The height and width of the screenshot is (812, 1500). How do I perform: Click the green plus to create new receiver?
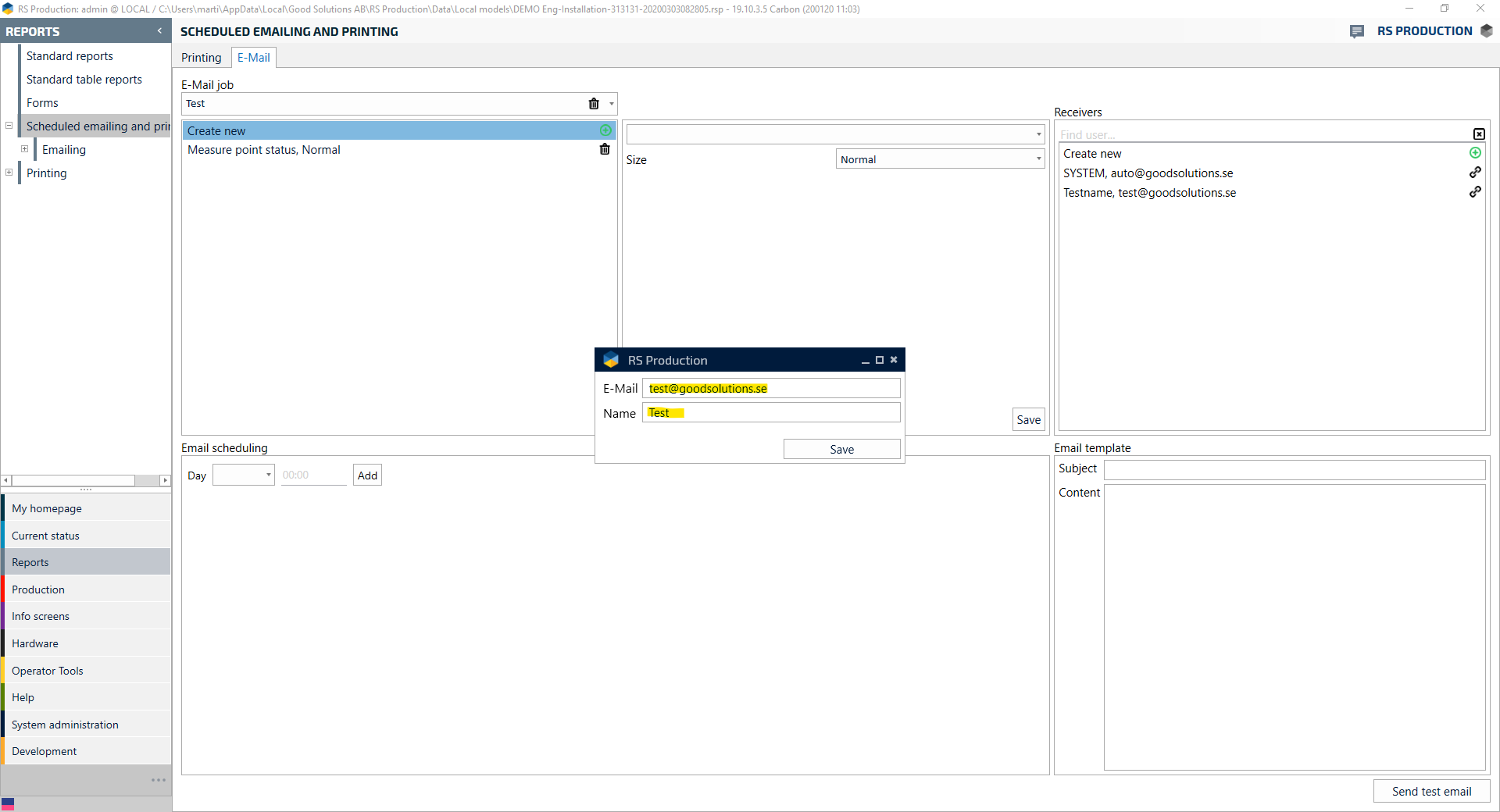(x=1475, y=153)
